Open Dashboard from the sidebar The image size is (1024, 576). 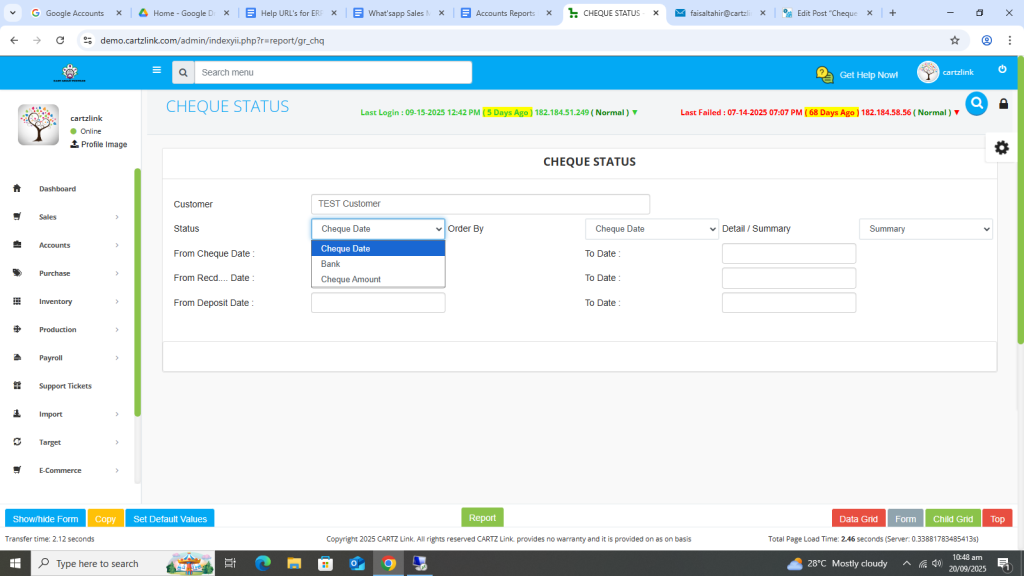57,189
